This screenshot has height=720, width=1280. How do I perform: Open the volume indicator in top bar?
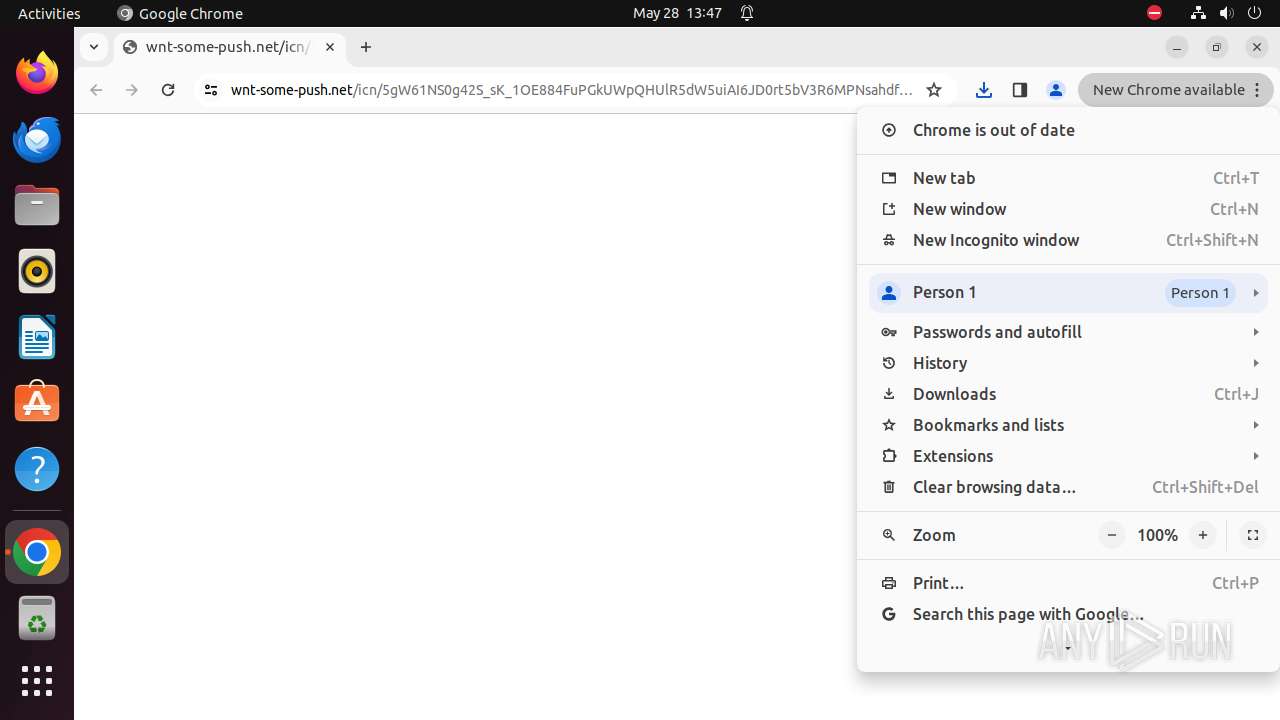pos(1226,13)
